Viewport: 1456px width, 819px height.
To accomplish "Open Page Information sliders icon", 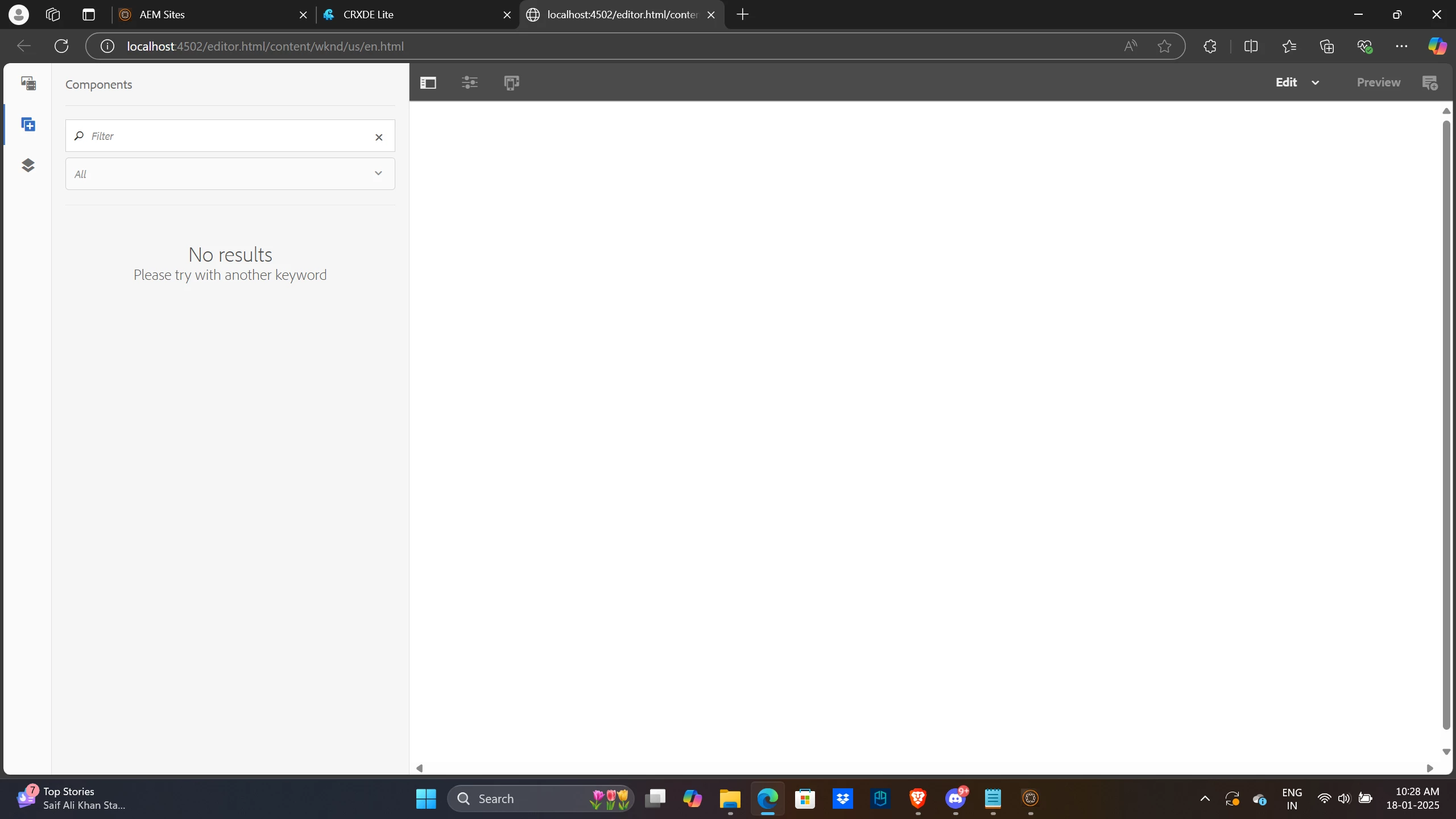I will click(469, 83).
